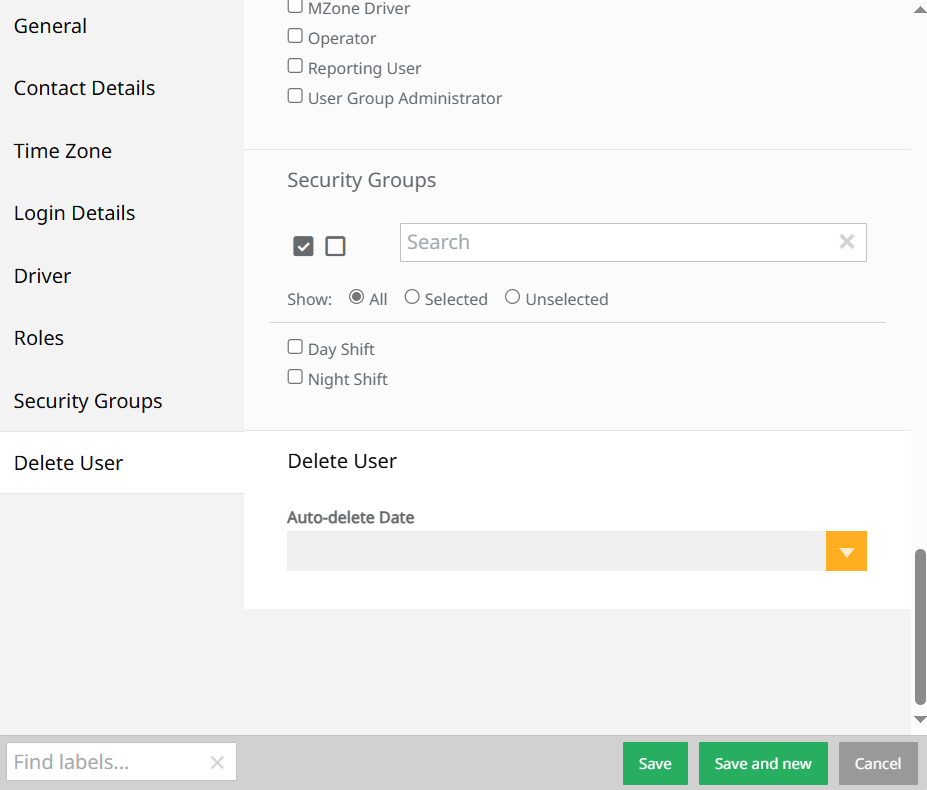Click the scrollbar down arrow
927x790 pixels.
tap(919, 719)
